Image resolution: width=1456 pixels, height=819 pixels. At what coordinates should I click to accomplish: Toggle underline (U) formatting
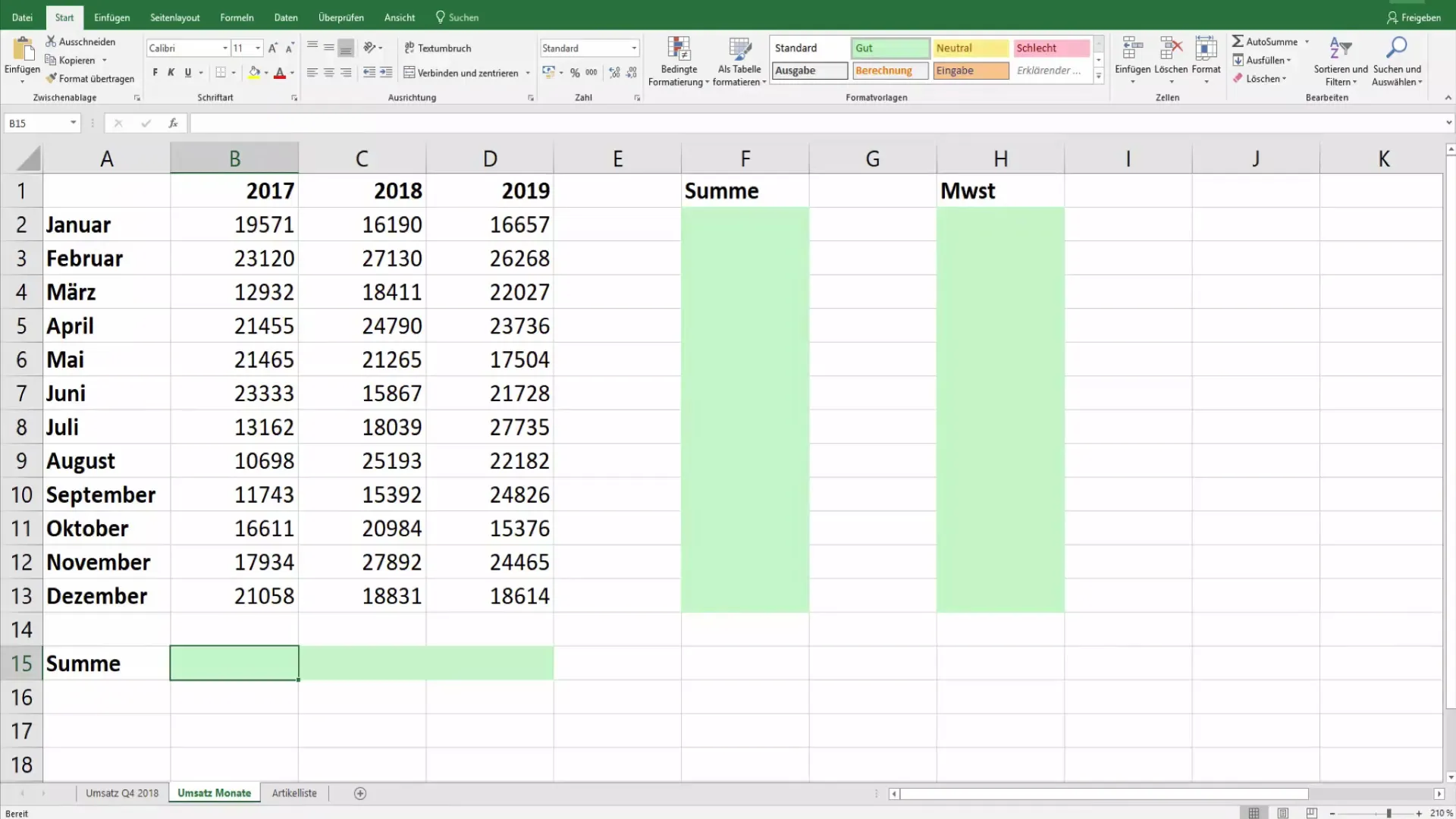(188, 73)
